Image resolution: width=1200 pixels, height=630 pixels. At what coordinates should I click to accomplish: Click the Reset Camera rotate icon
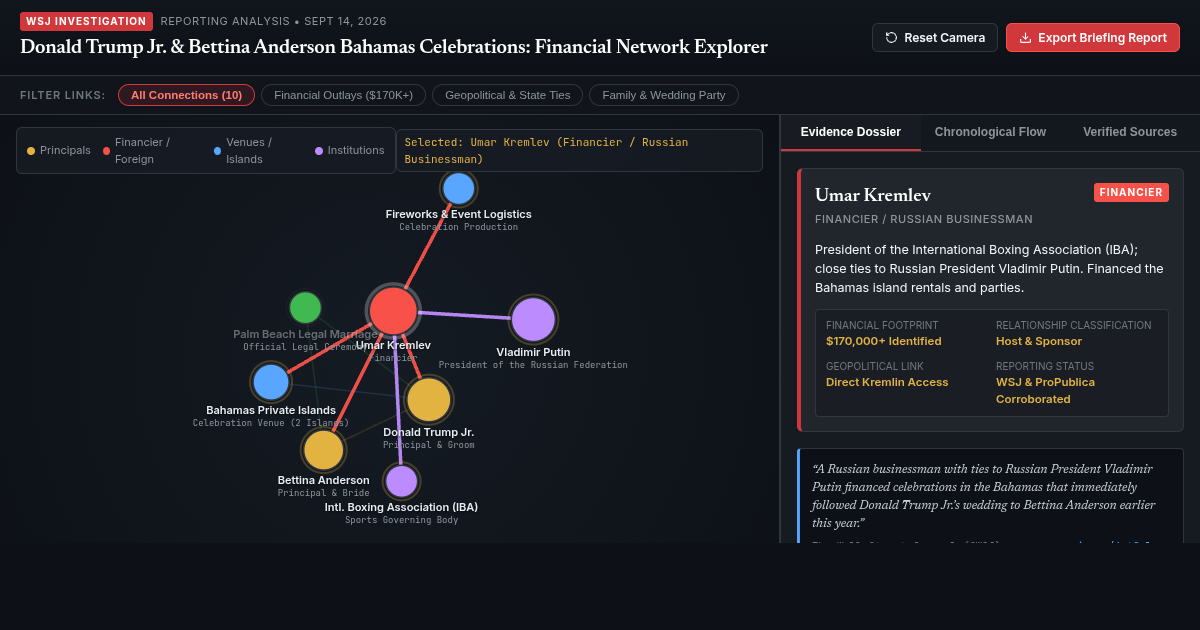[891, 38]
